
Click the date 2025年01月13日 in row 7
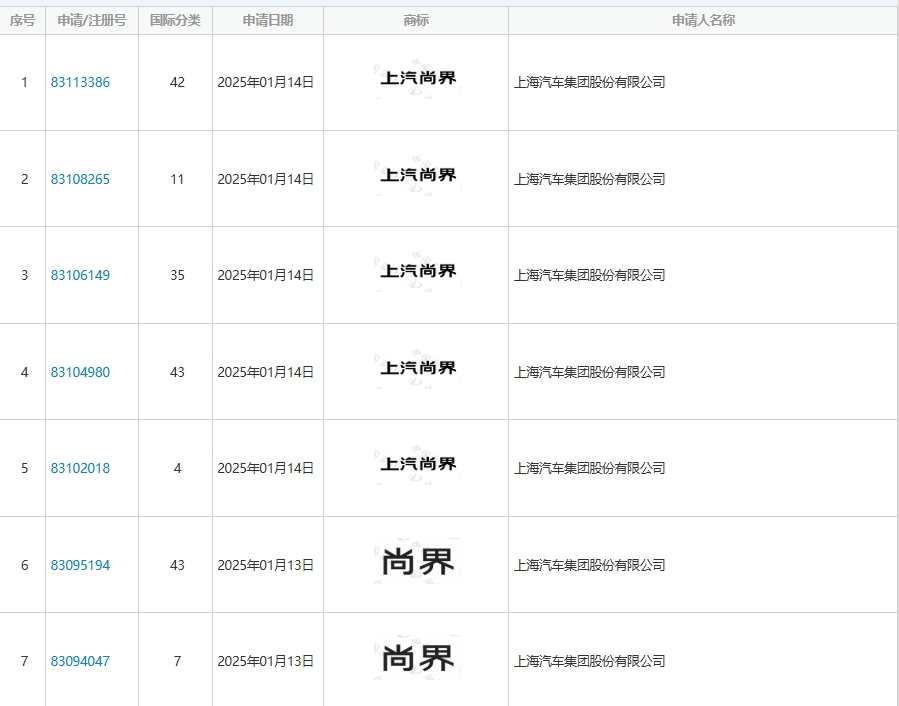(265, 661)
